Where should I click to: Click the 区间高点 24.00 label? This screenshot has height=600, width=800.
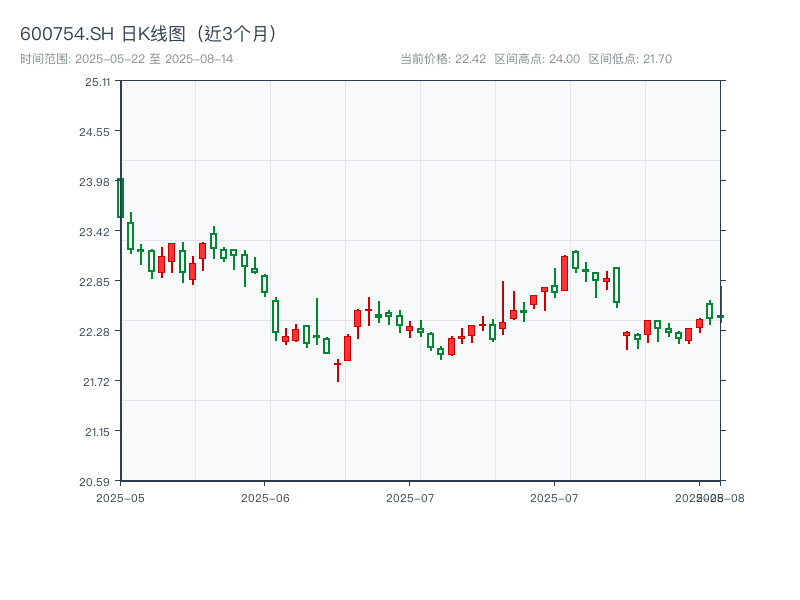pyautogui.click(x=537, y=59)
